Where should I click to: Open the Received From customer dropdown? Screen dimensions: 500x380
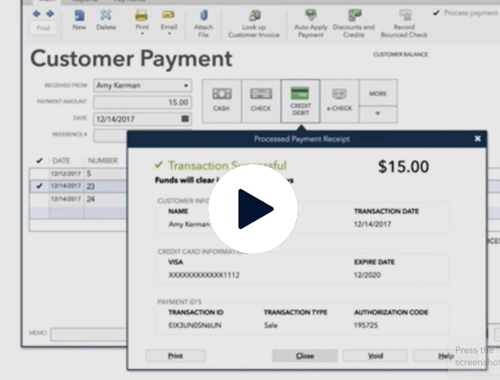(186, 86)
